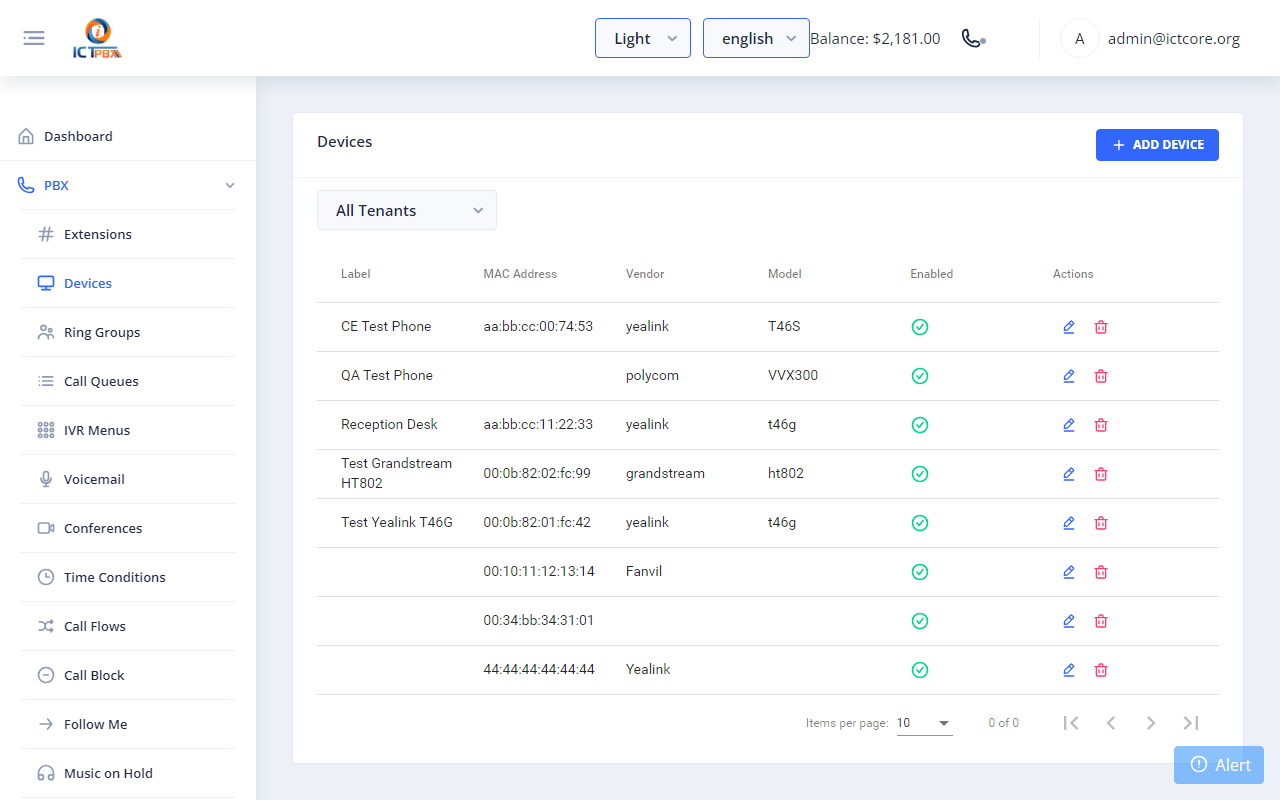Edit the Test Grandstream HT802 device

click(1069, 474)
